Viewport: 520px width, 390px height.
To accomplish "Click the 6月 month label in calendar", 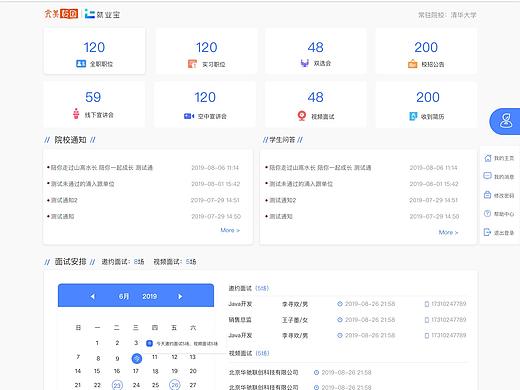I will coord(124,296).
